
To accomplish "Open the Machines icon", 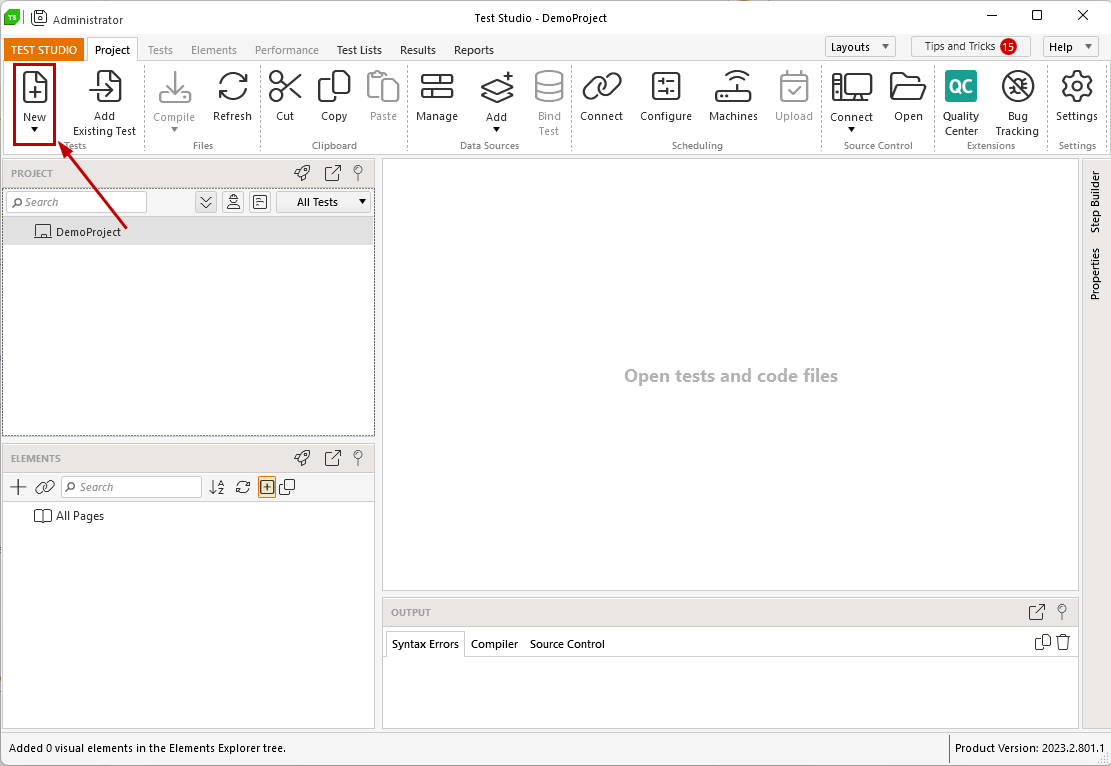I will pos(733,87).
